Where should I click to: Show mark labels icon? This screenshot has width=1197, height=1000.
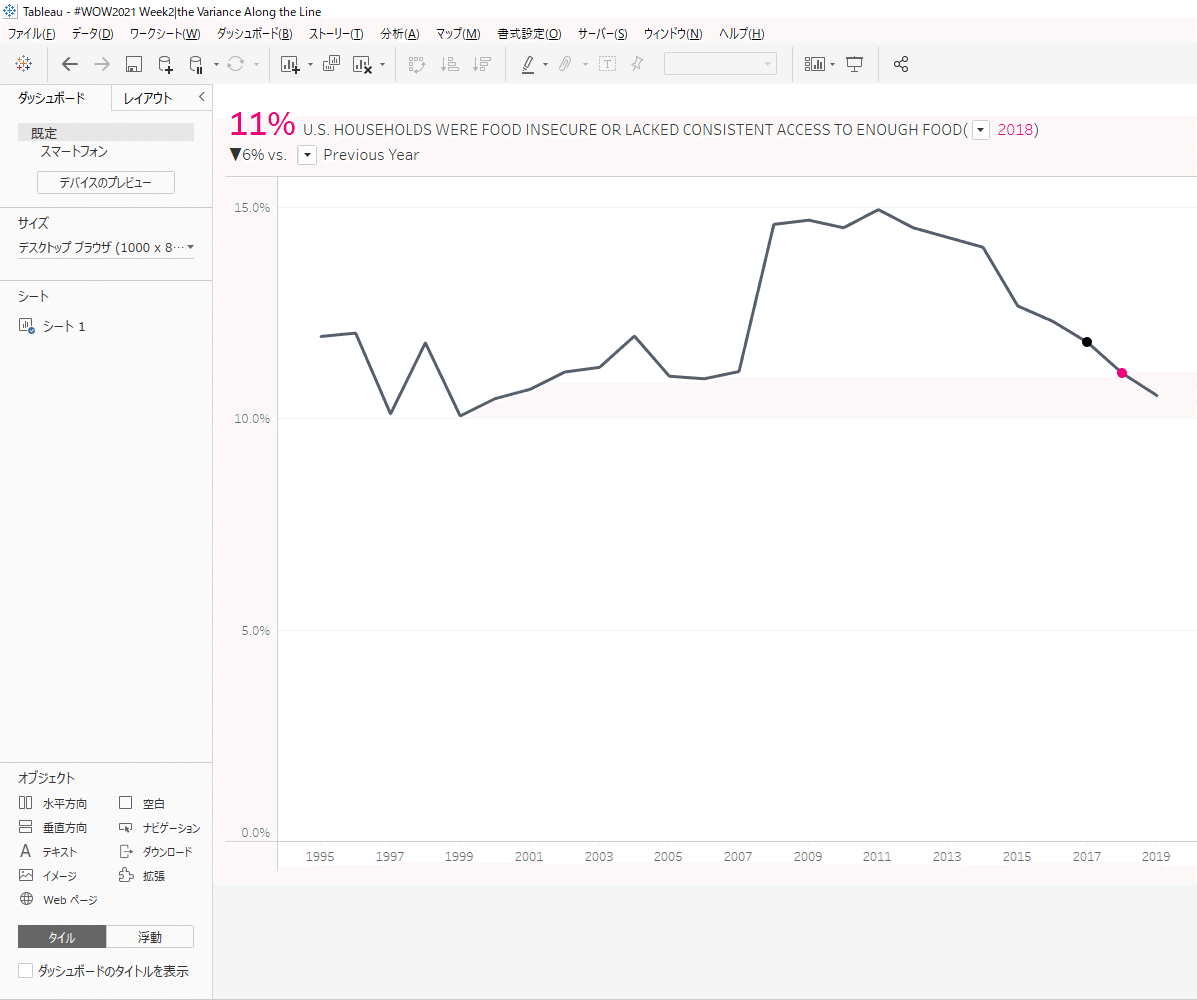608,64
